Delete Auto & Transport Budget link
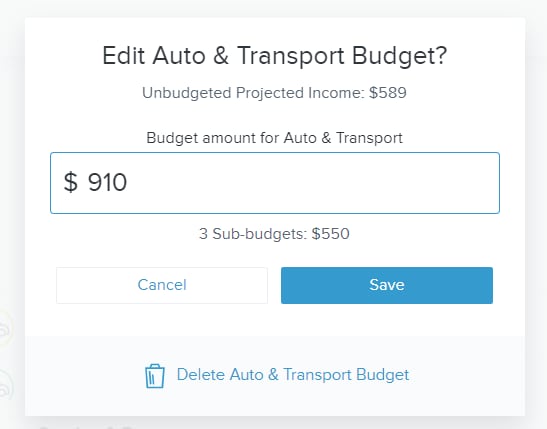The image size is (547, 429). 293,375
